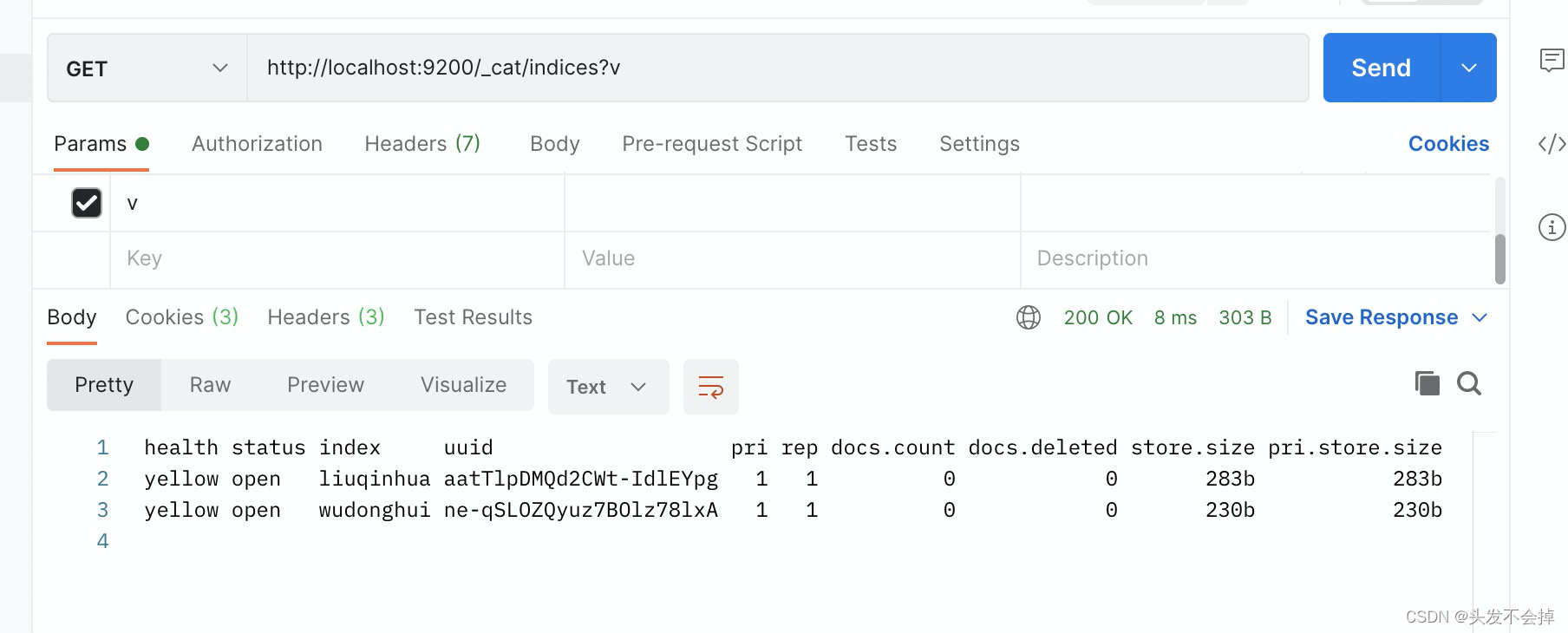Click the empty Key parameter field
The height and width of the screenshot is (633, 1568).
336,258
